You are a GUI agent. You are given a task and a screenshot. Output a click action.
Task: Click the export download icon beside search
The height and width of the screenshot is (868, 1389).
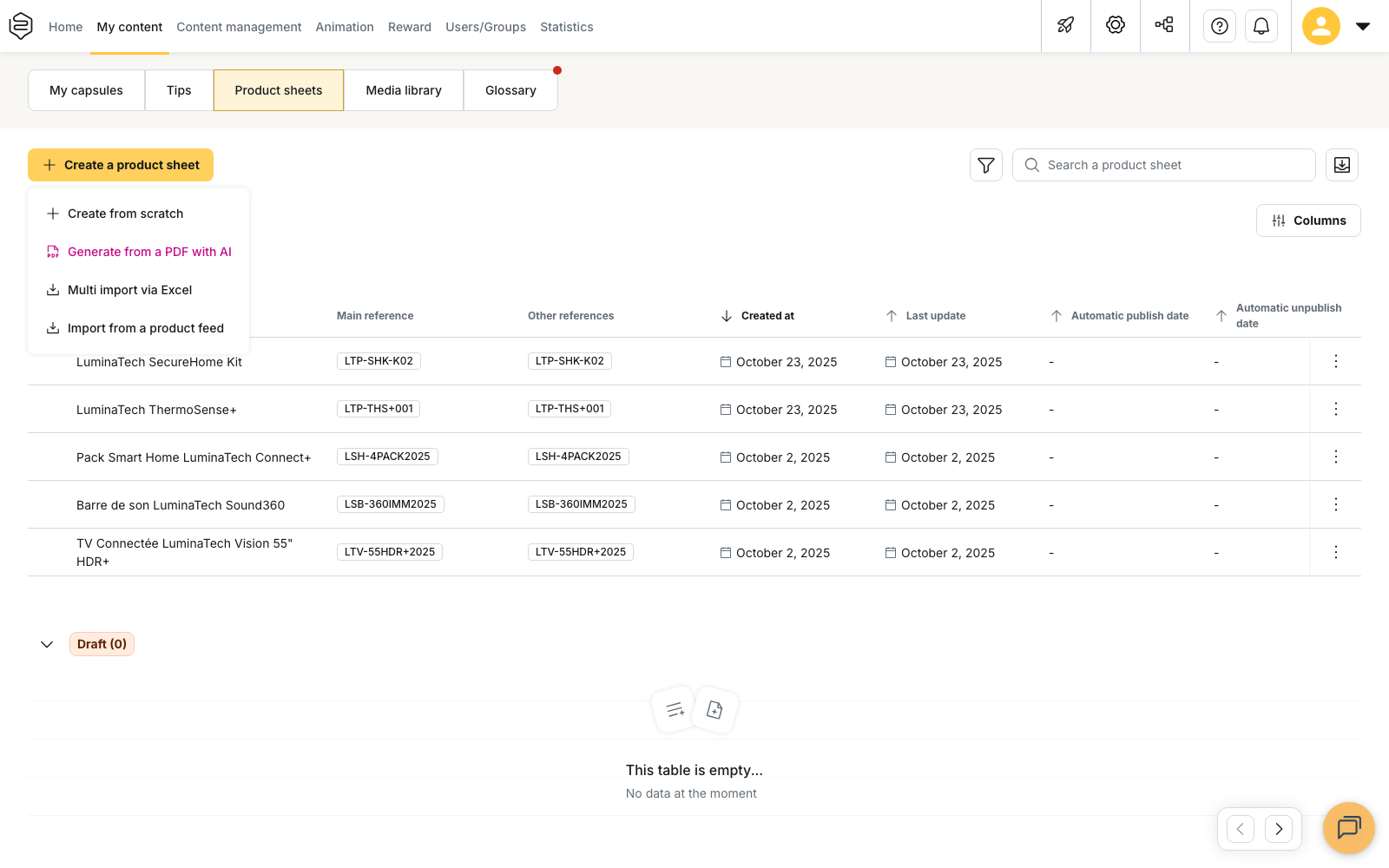point(1342,165)
